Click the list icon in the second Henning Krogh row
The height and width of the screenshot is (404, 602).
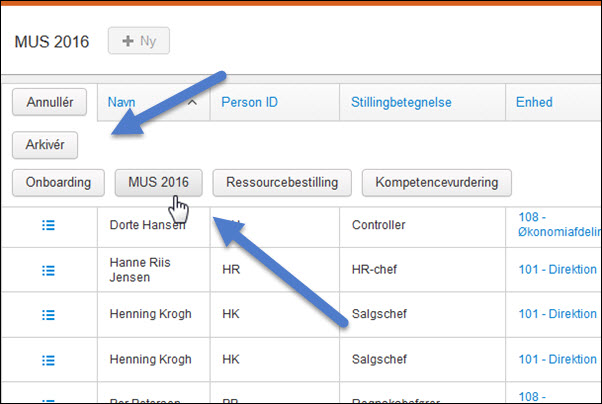click(48, 358)
